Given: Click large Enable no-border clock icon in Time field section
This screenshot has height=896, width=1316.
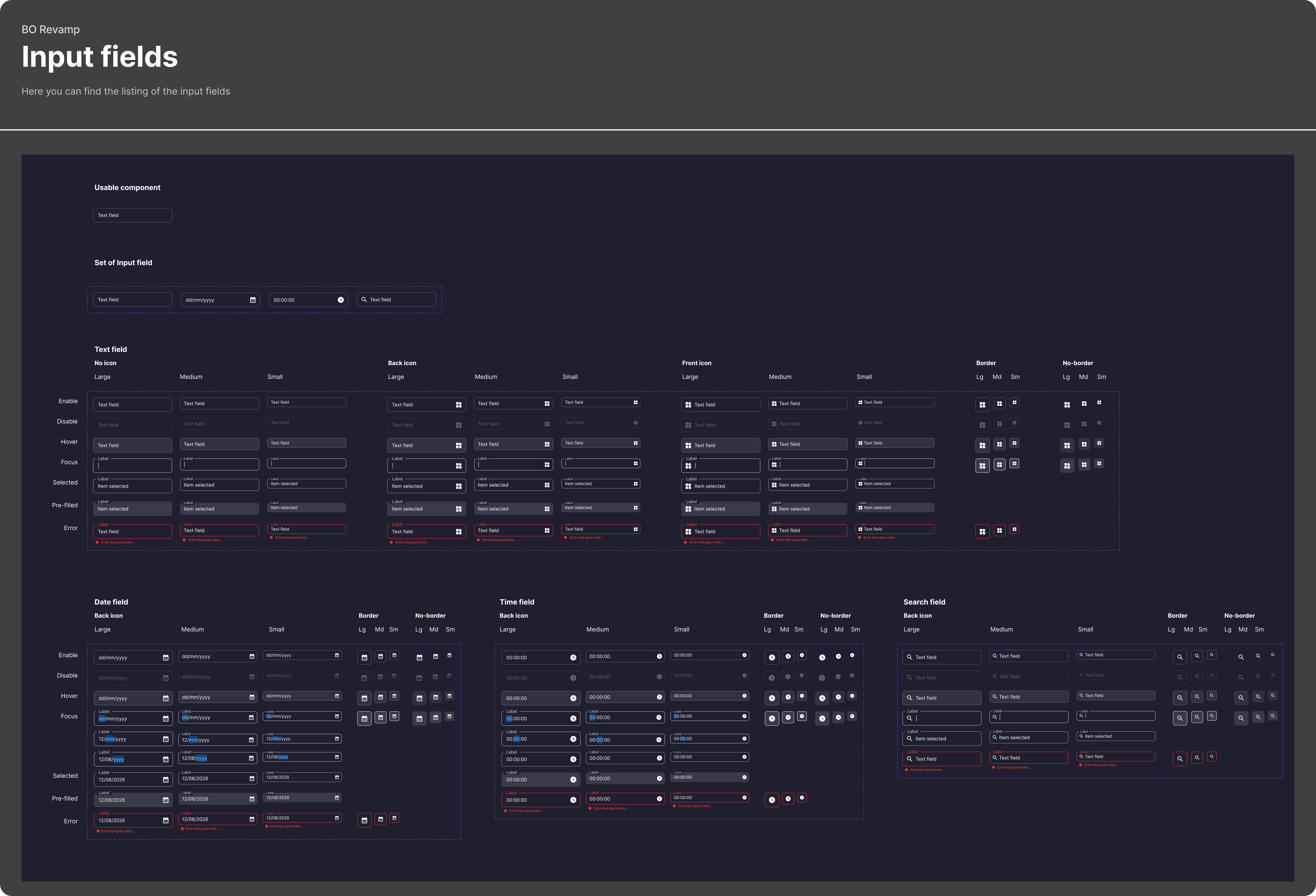Looking at the screenshot, I should tap(822, 657).
